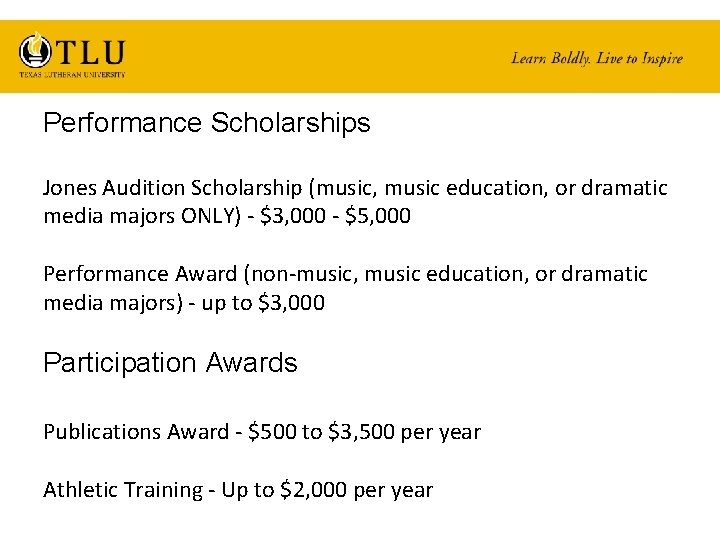Select the word ONLY in Jones line
Image resolution: width=720 pixels, height=540 pixels.
click(208, 216)
